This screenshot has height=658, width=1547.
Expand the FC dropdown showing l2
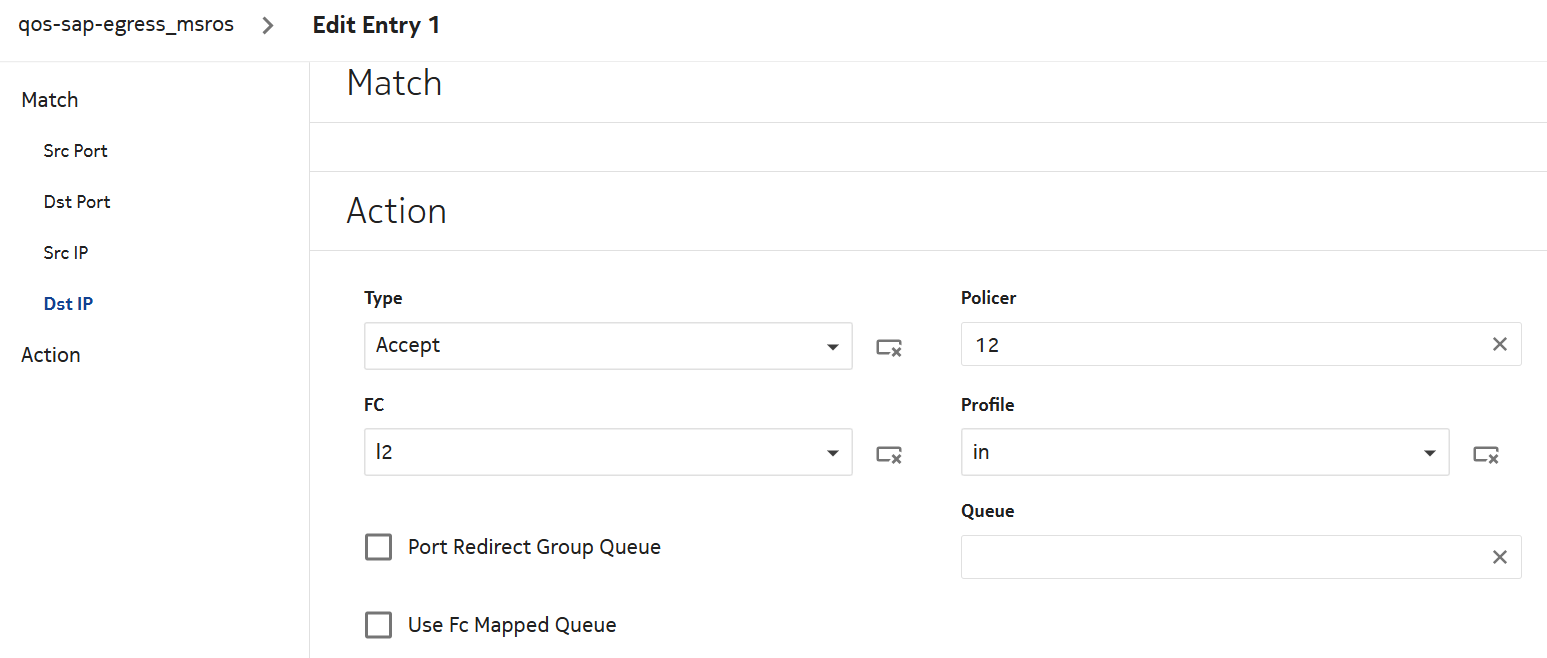point(608,453)
